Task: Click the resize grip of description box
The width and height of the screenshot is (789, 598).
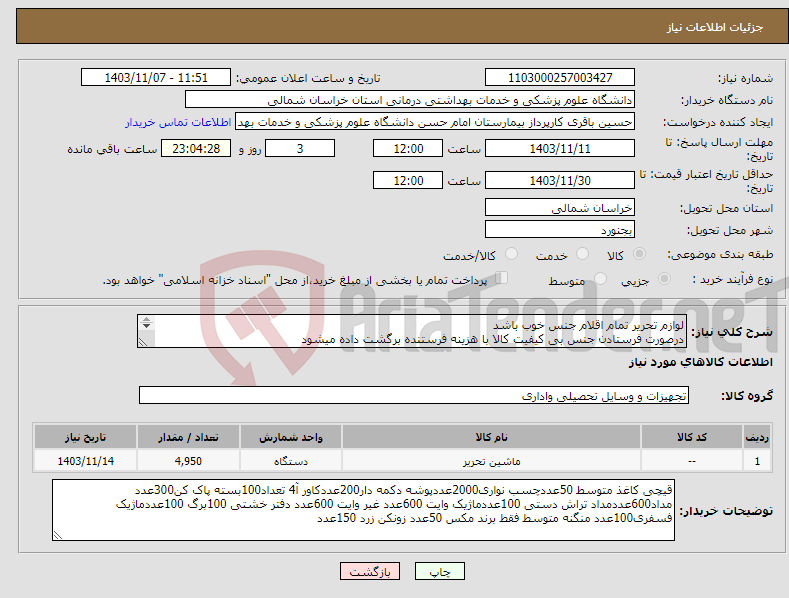Action: 143,342
